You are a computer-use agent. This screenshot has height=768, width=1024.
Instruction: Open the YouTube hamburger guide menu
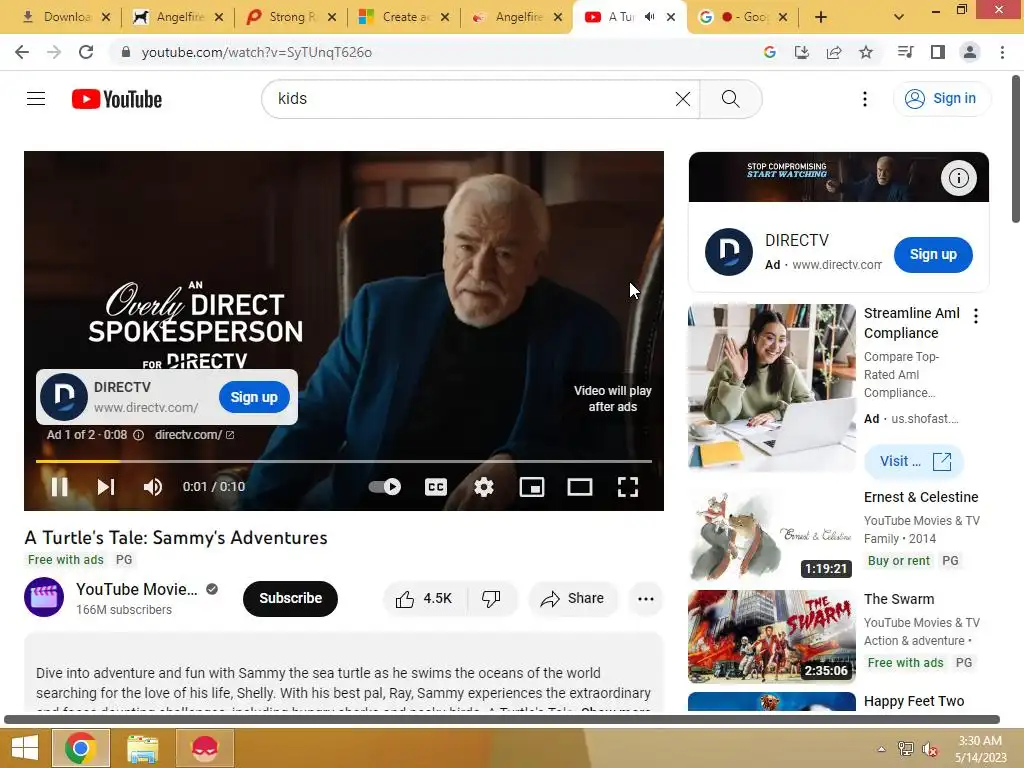click(x=36, y=99)
